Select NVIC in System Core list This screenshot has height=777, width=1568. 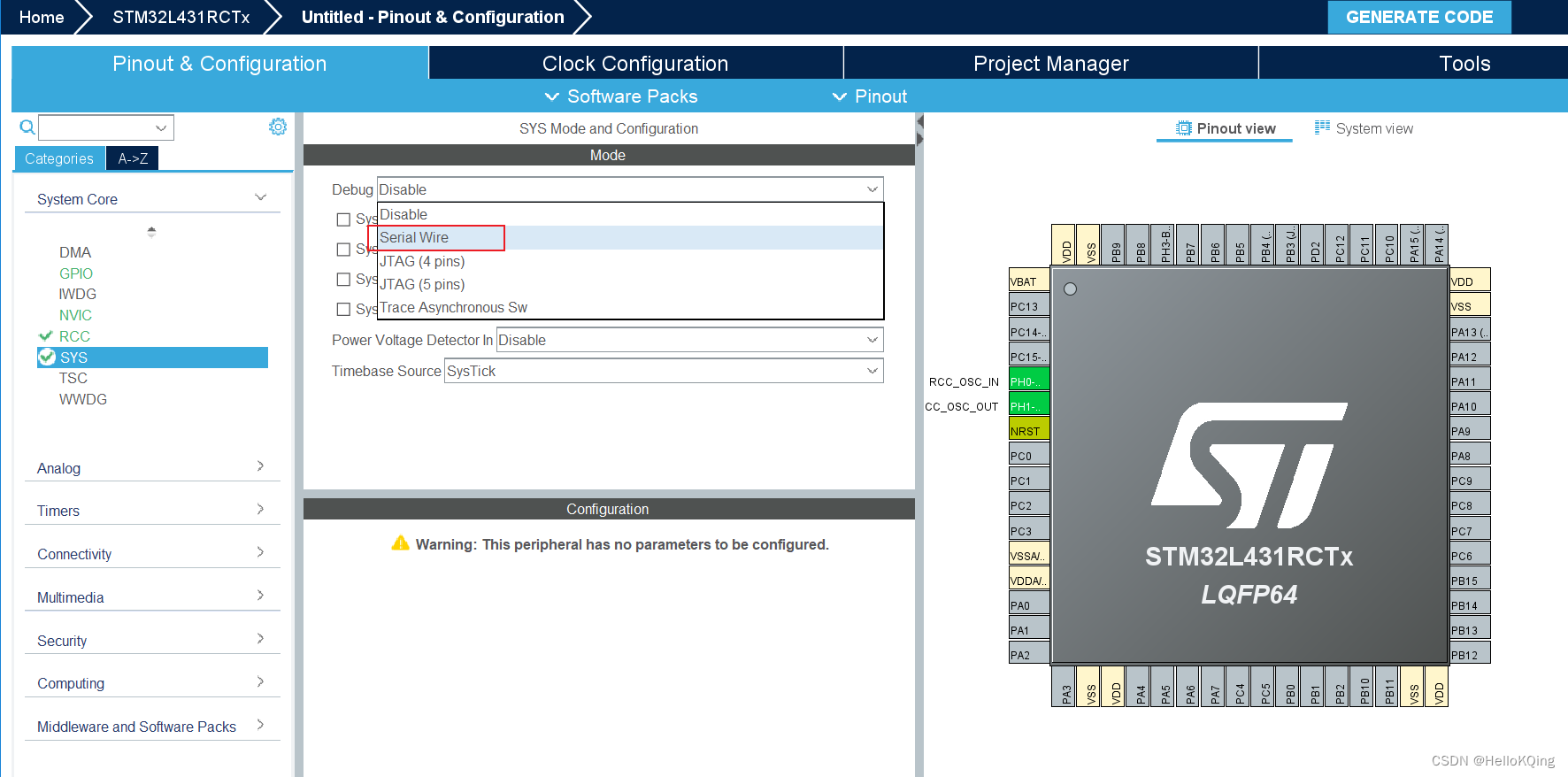point(75,315)
